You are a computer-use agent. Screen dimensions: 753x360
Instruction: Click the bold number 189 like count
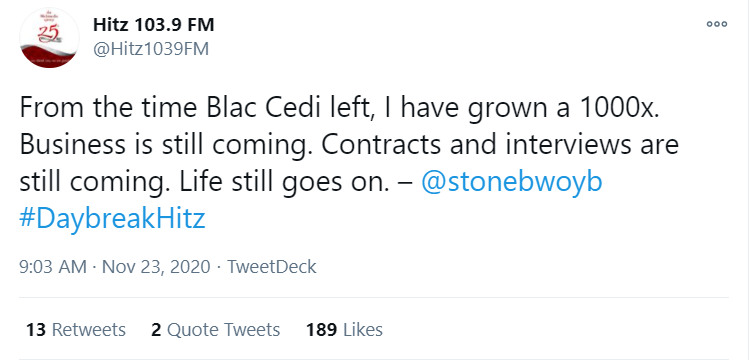tap(322, 330)
